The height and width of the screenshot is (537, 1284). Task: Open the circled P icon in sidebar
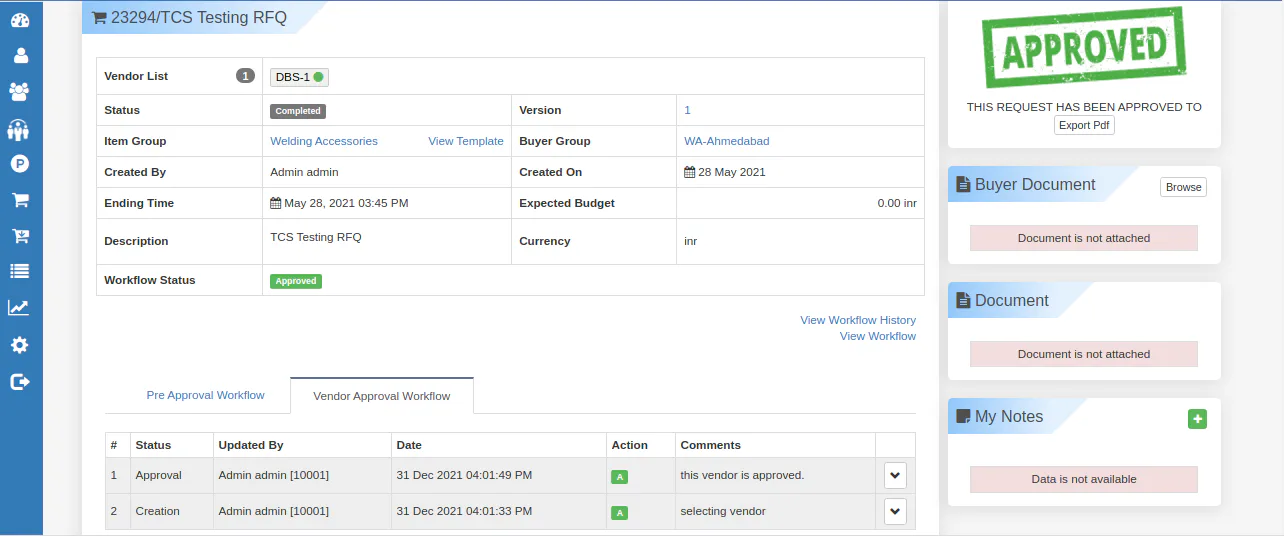tap(19, 164)
